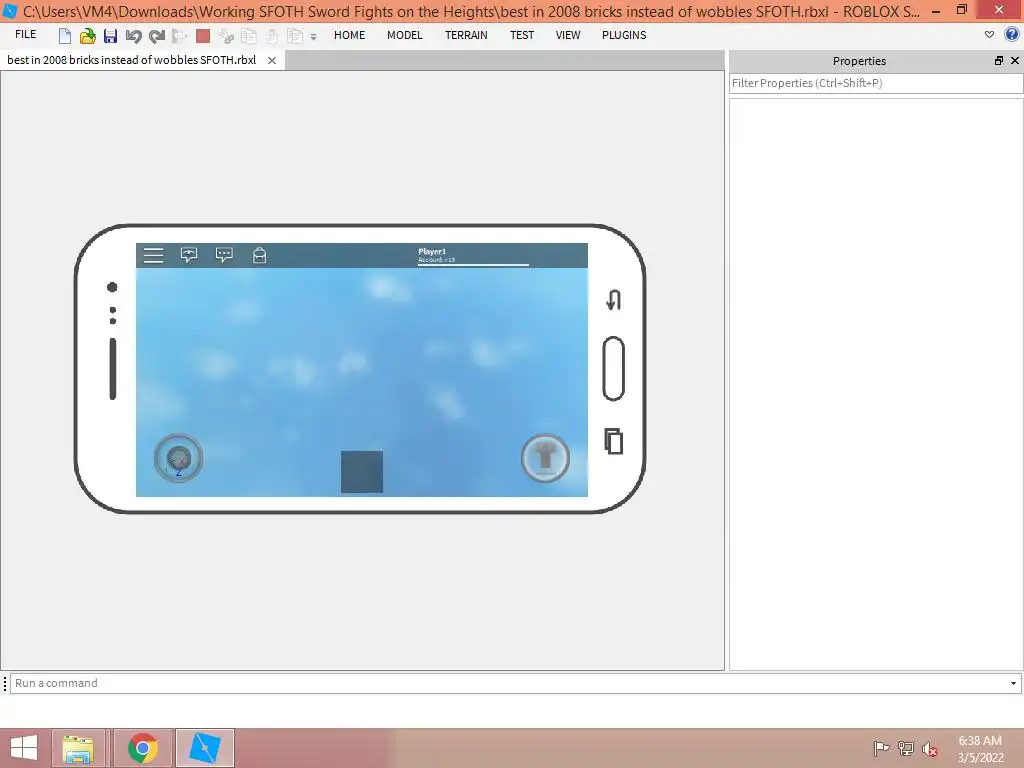Undock the Properties panel
The image size is (1024, 768).
click(x=999, y=61)
